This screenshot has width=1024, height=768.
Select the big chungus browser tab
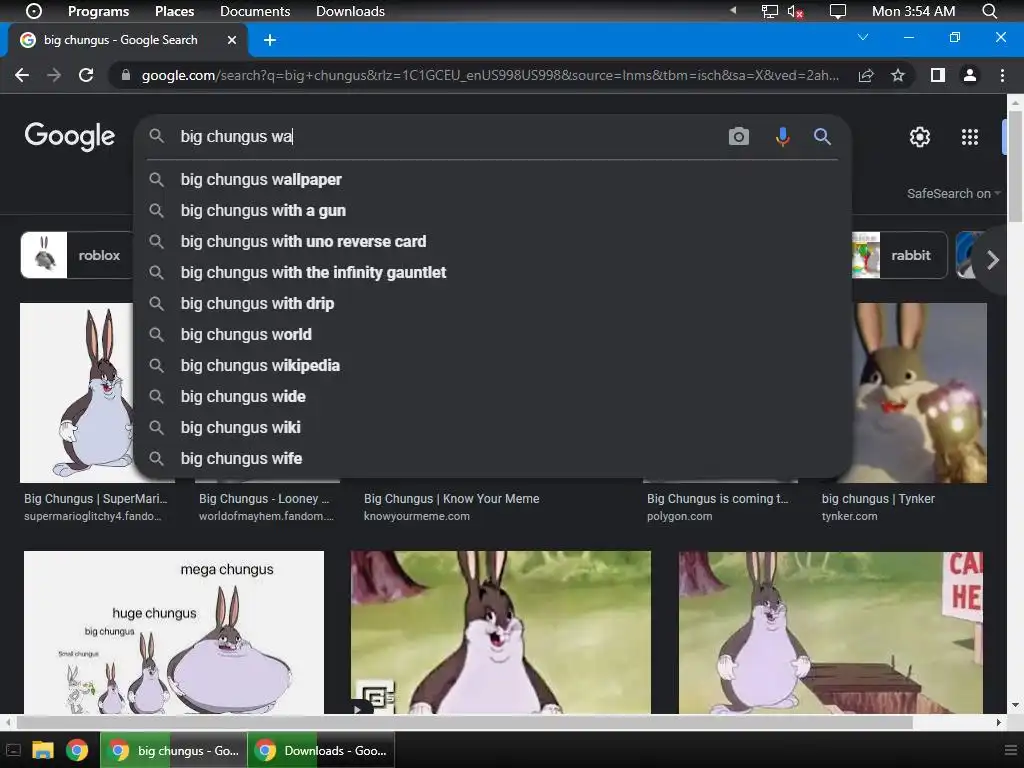[128, 40]
